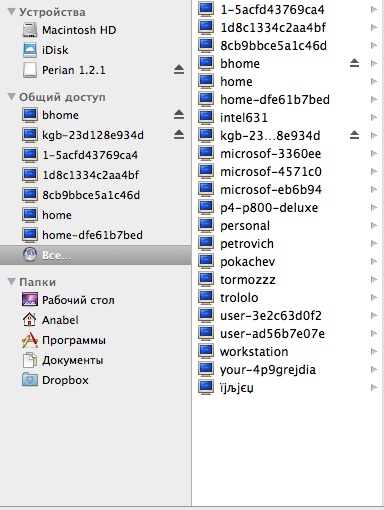384x510 pixels.
Task: Eject kgb-23…8e934d in the computer list
Action: [x=354, y=135]
